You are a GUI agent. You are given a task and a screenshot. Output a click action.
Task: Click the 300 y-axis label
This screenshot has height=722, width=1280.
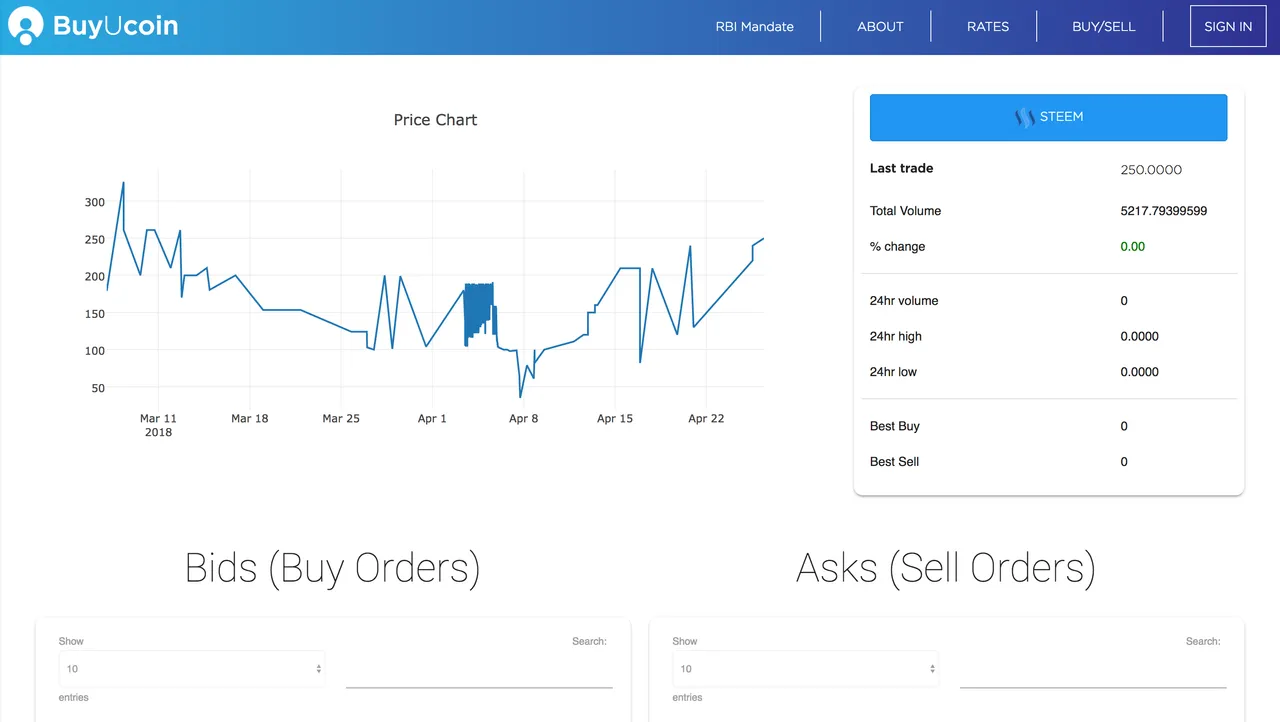point(94,202)
